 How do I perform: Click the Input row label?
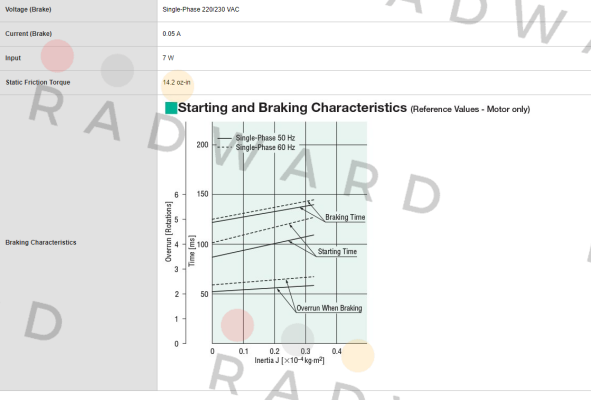click(x=13, y=58)
